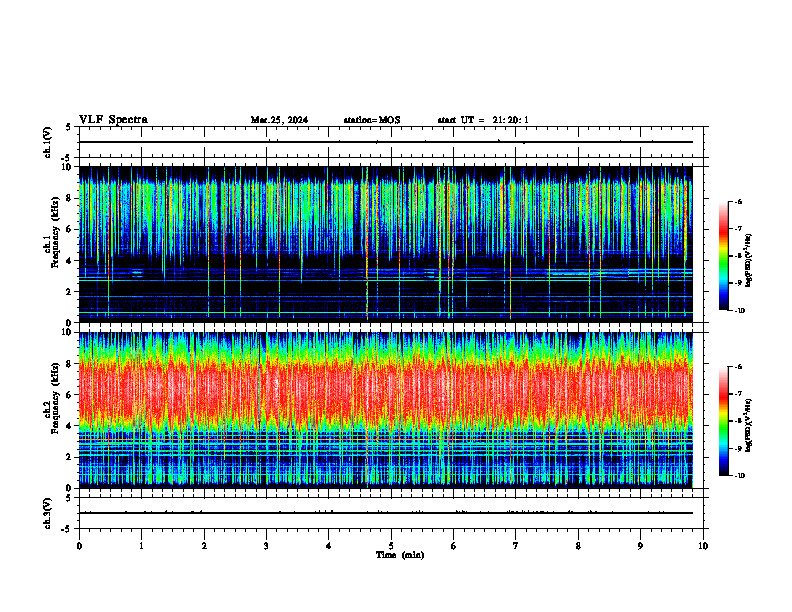Click time axis tick label "8" at bottom
This screenshot has width=792, height=612.
click(578, 546)
